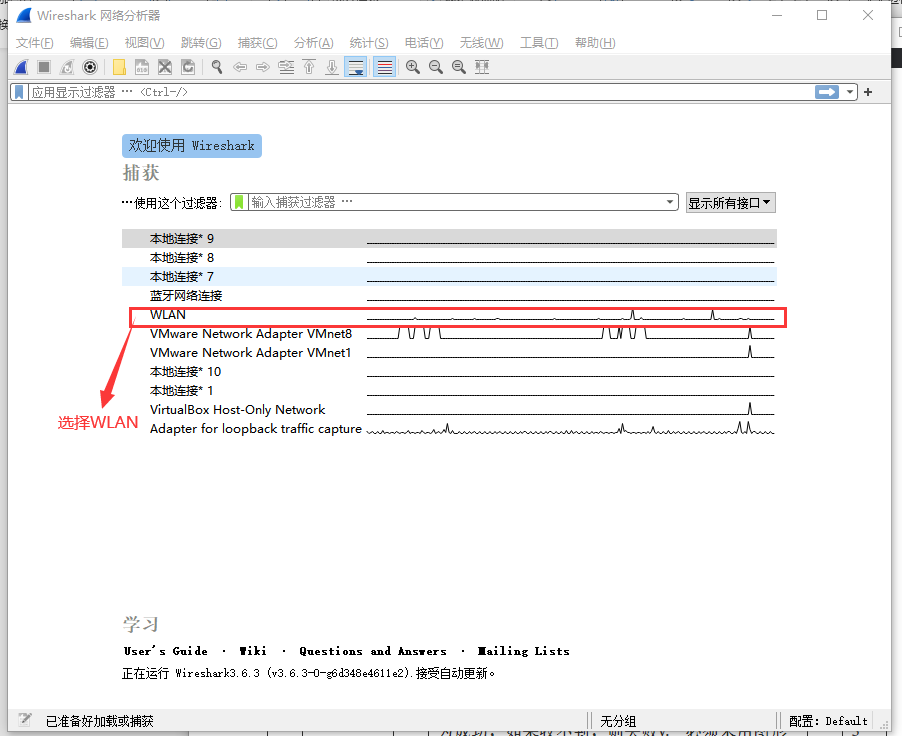Select VMware Network Adapter VMnet8 interface
902x736 pixels.
[x=449, y=334]
